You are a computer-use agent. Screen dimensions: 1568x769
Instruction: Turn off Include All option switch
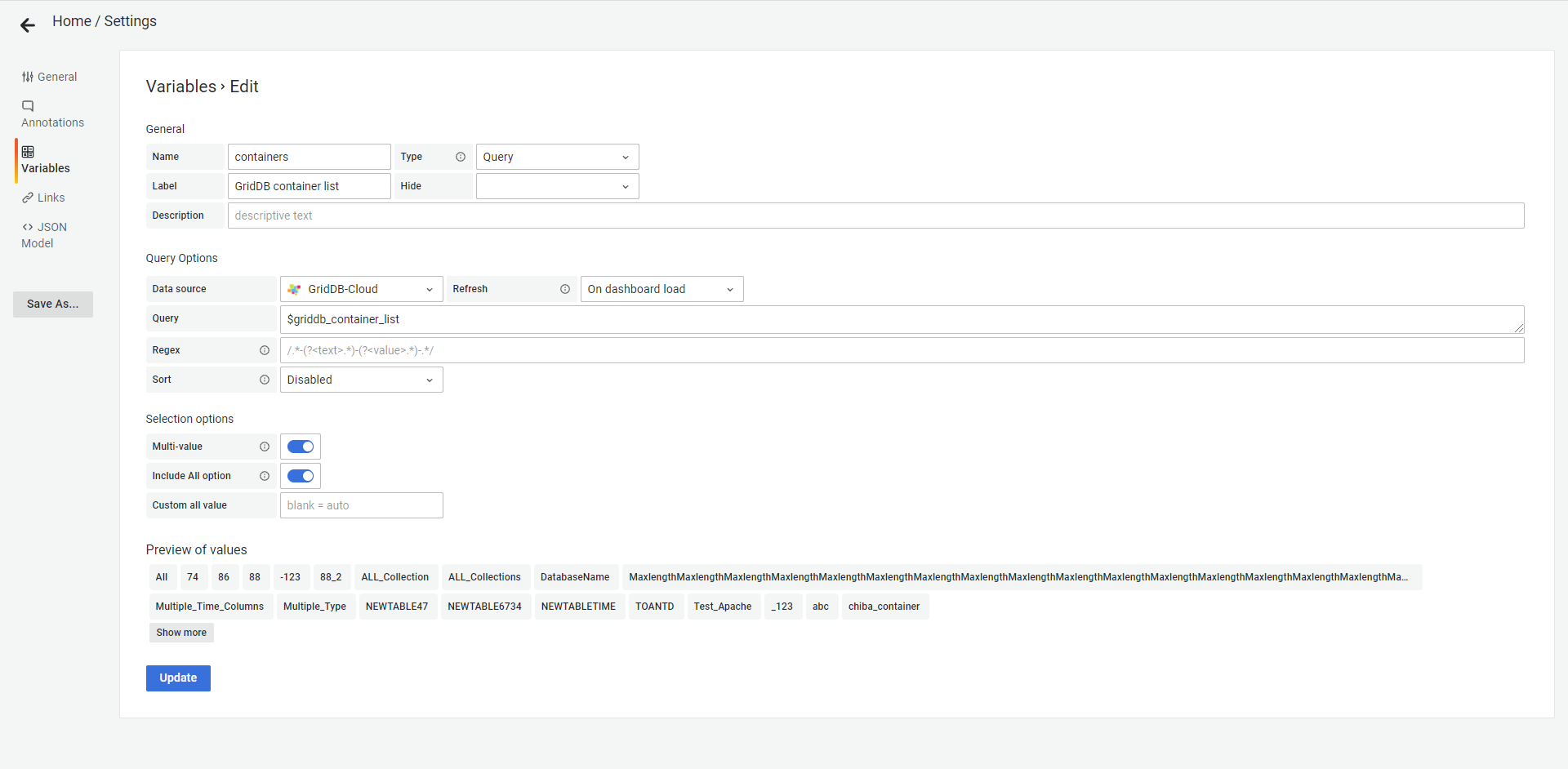click(301, 476)
